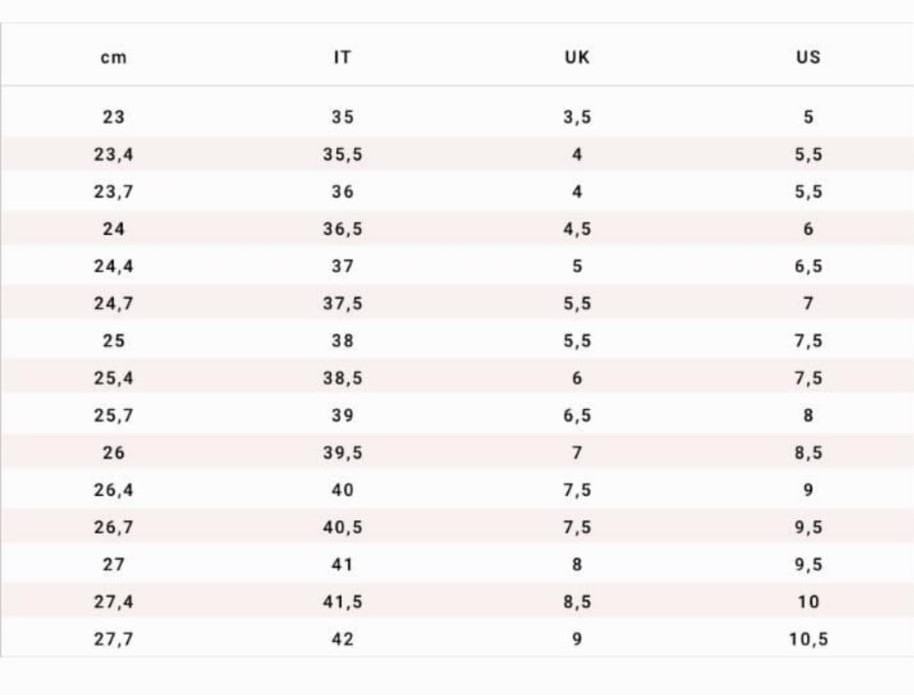Select IT size 35,5 cell
914x695 pixels.
(x=343, y=155)
